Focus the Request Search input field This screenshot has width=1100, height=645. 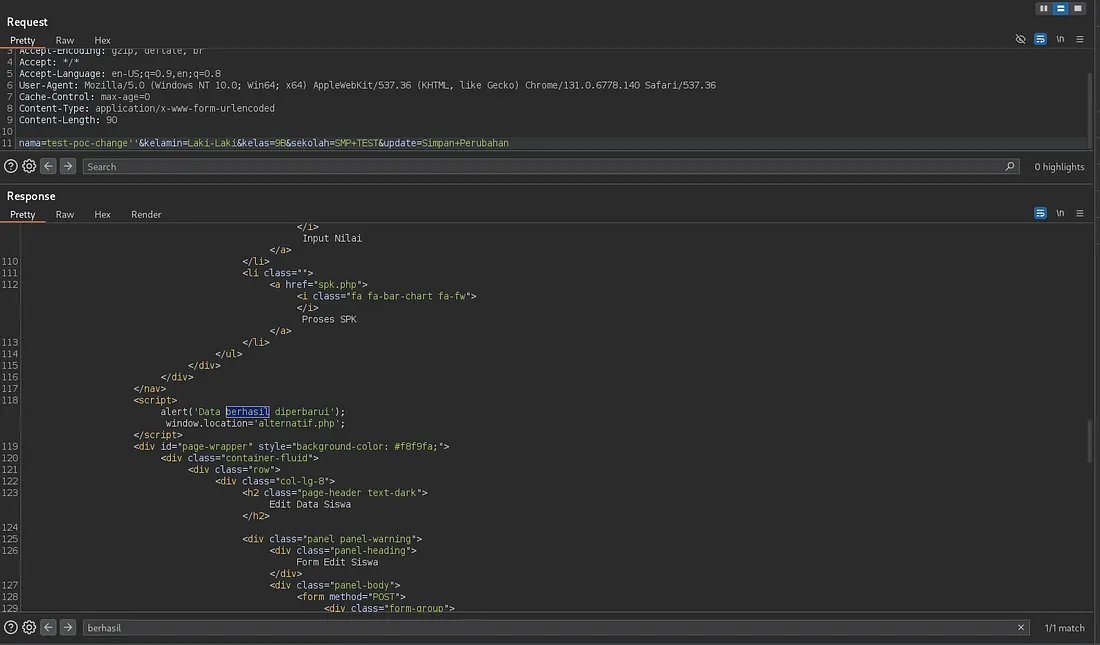[551, 166]
